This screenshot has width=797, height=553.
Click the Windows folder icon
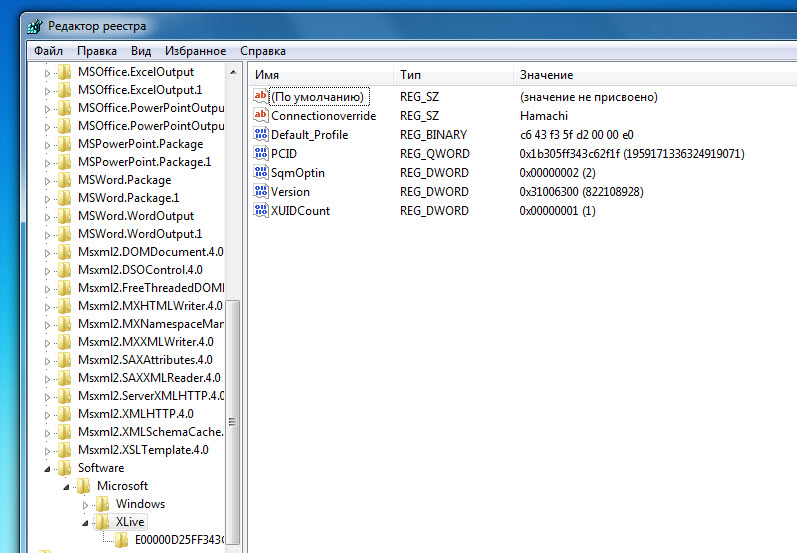[x=103, y=504]
